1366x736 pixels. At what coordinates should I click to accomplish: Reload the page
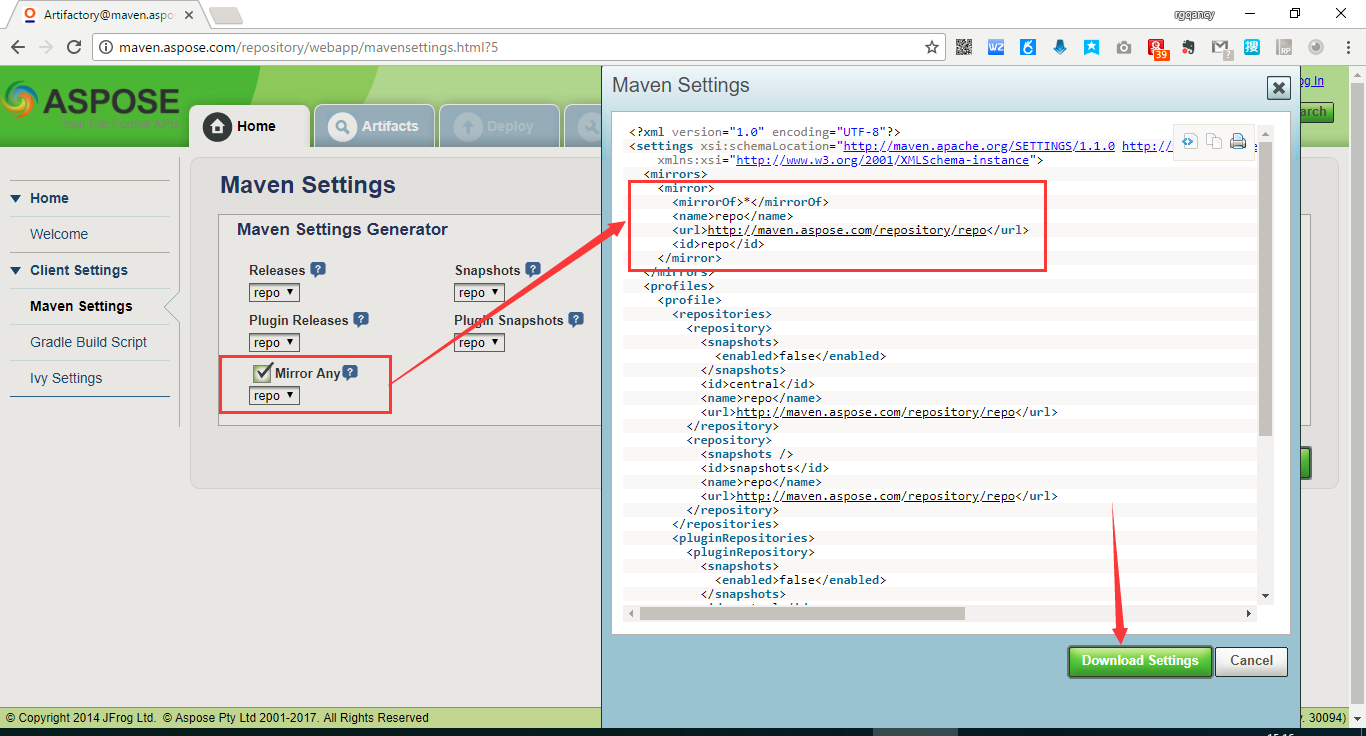pos(74,47)
